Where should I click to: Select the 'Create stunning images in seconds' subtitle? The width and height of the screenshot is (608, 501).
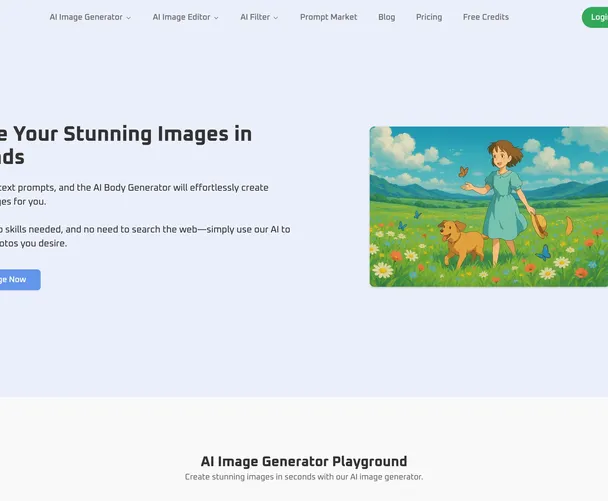304,477
